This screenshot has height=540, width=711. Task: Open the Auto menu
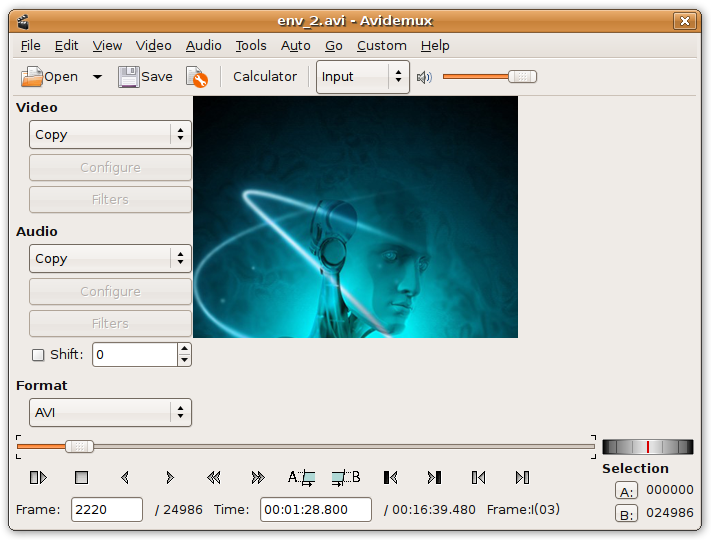[x=295, y=46]
